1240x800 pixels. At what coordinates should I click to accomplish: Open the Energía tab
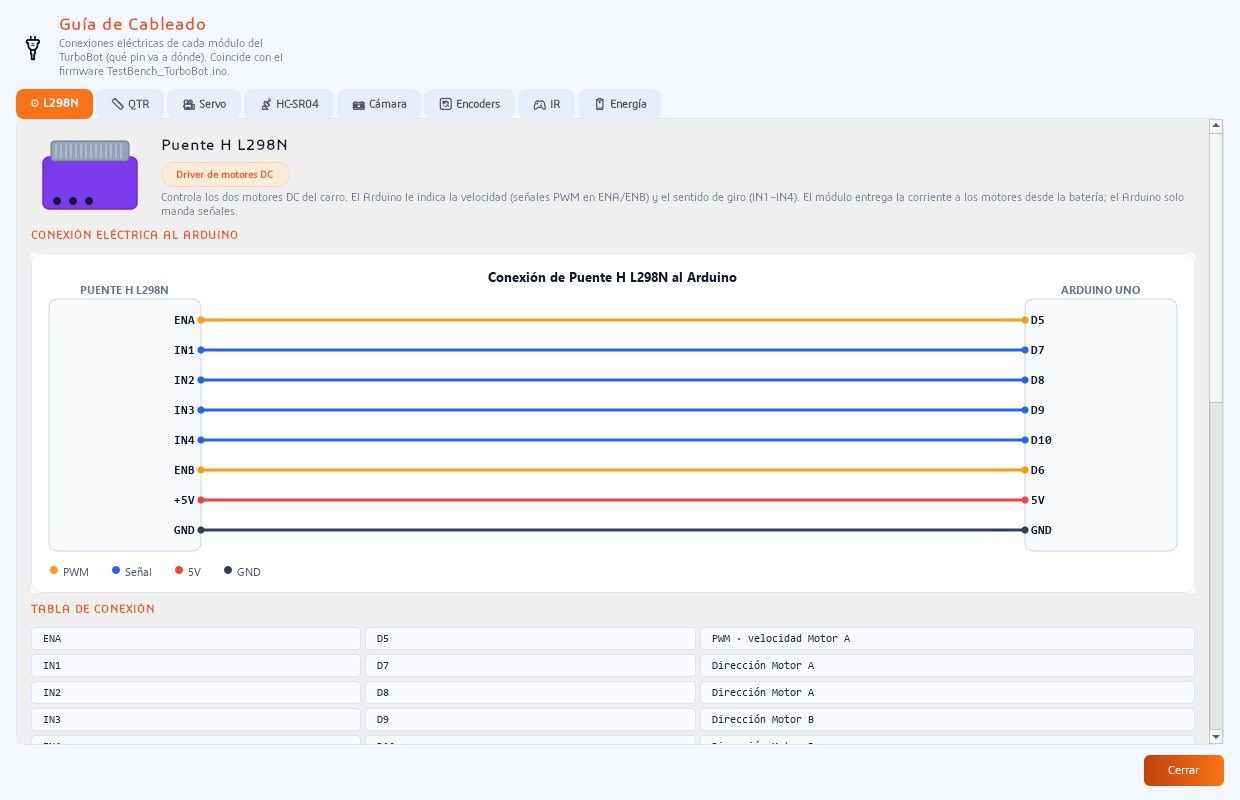(619, 104)
